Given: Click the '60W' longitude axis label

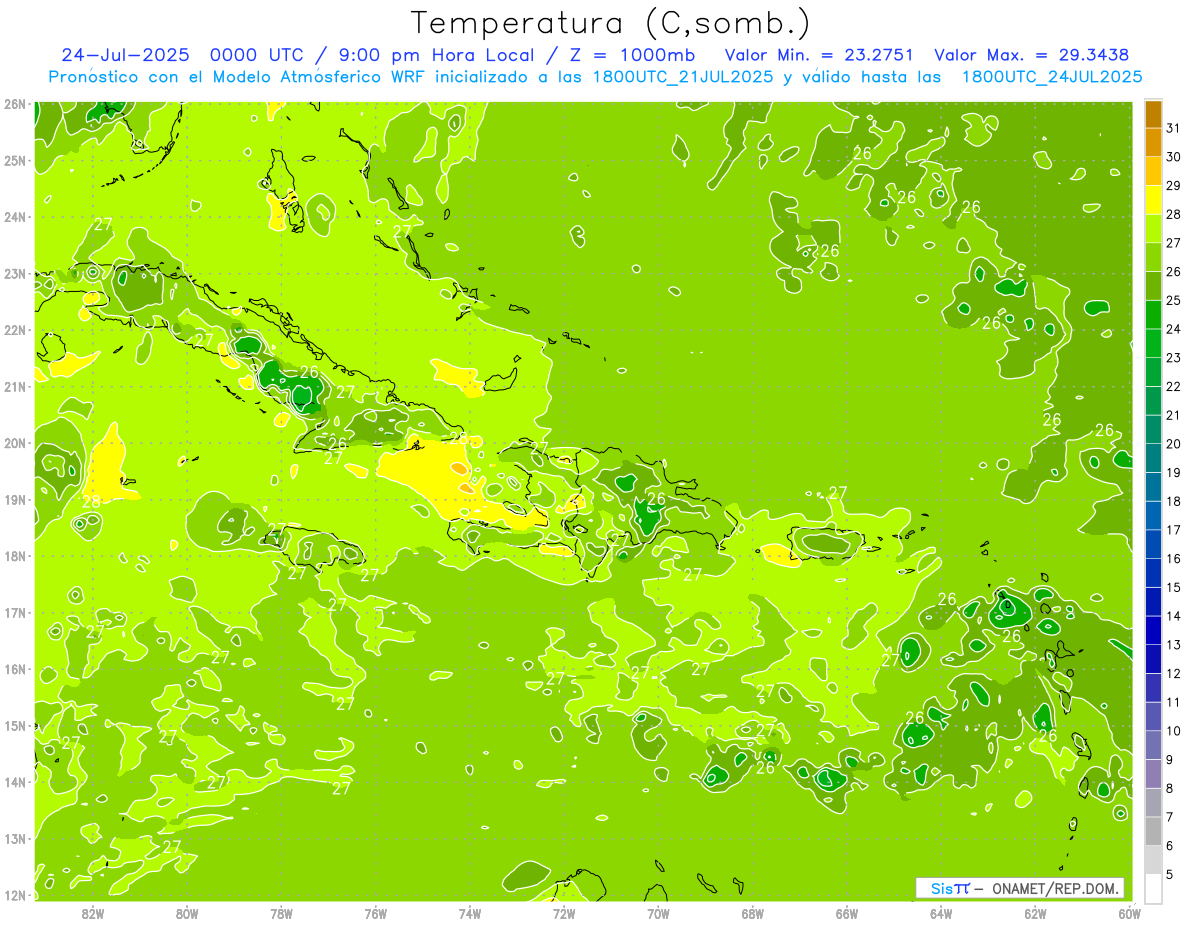Looking at the screenshot, I should tap(1129, 913).
